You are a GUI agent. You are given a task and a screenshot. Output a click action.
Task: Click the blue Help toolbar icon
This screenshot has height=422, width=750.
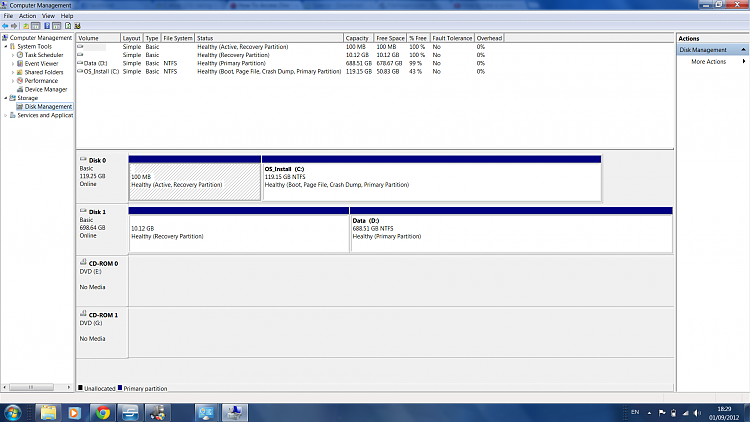[x=47, y=26]
